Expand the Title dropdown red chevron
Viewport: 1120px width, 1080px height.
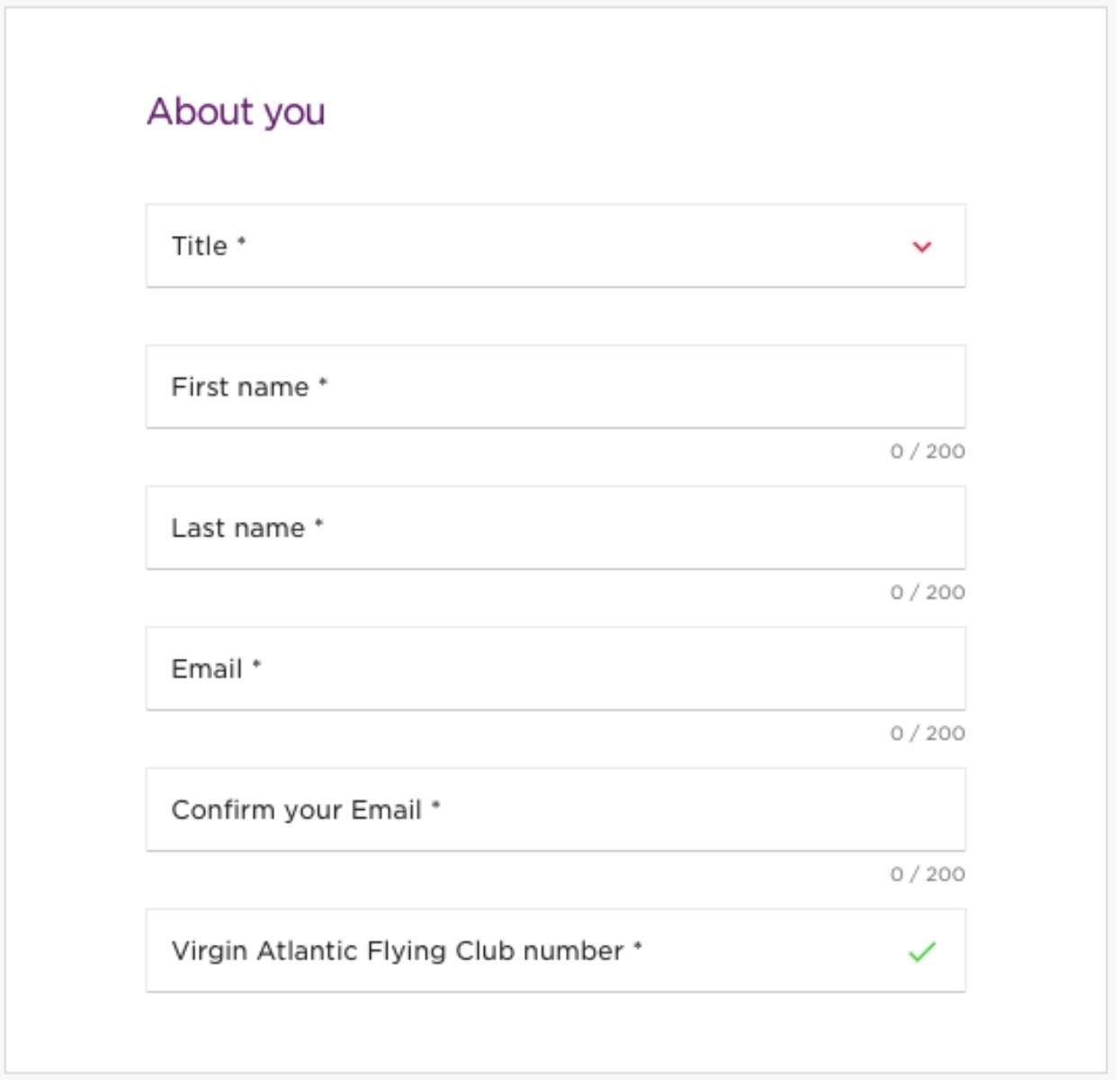(921, 247)
